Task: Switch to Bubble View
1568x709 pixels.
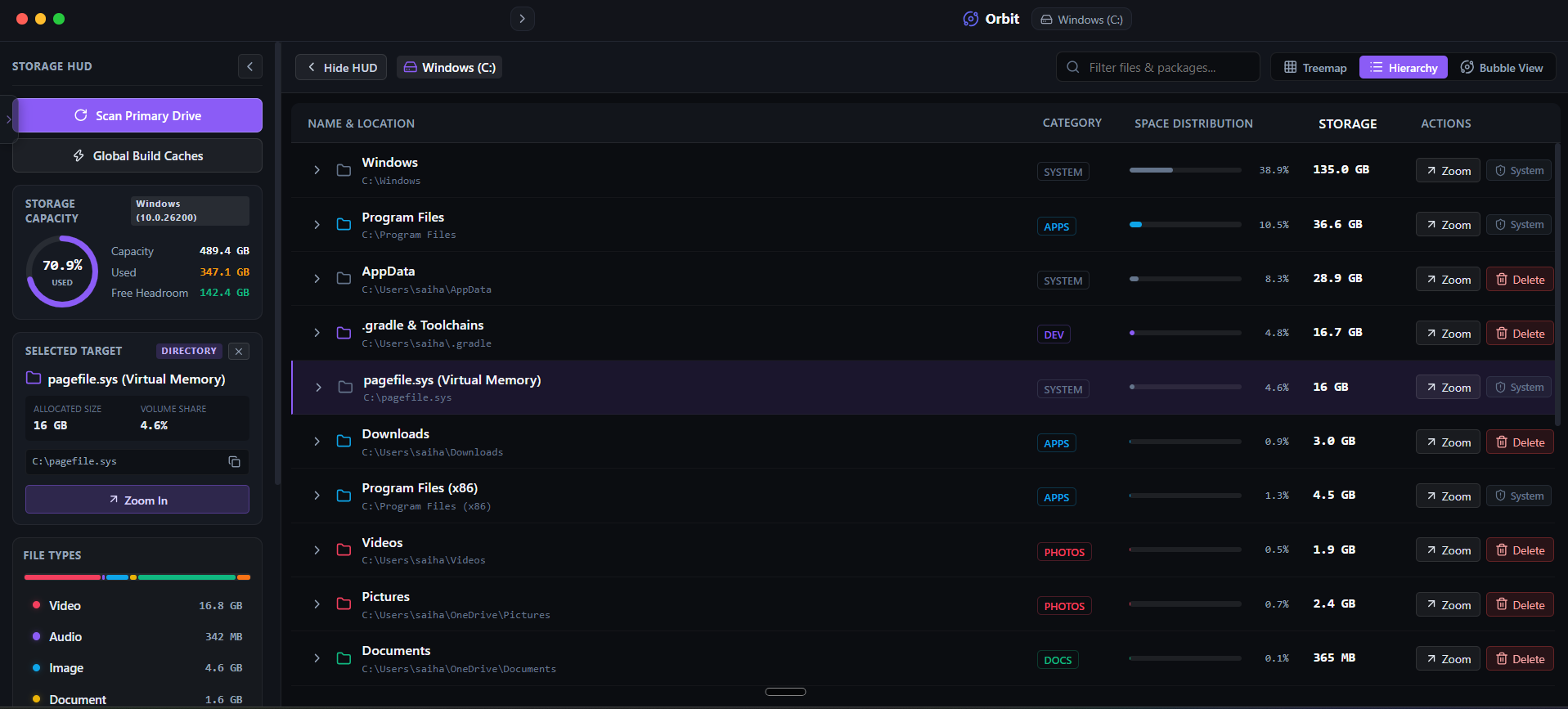Action: click(x=1502, y=67)
